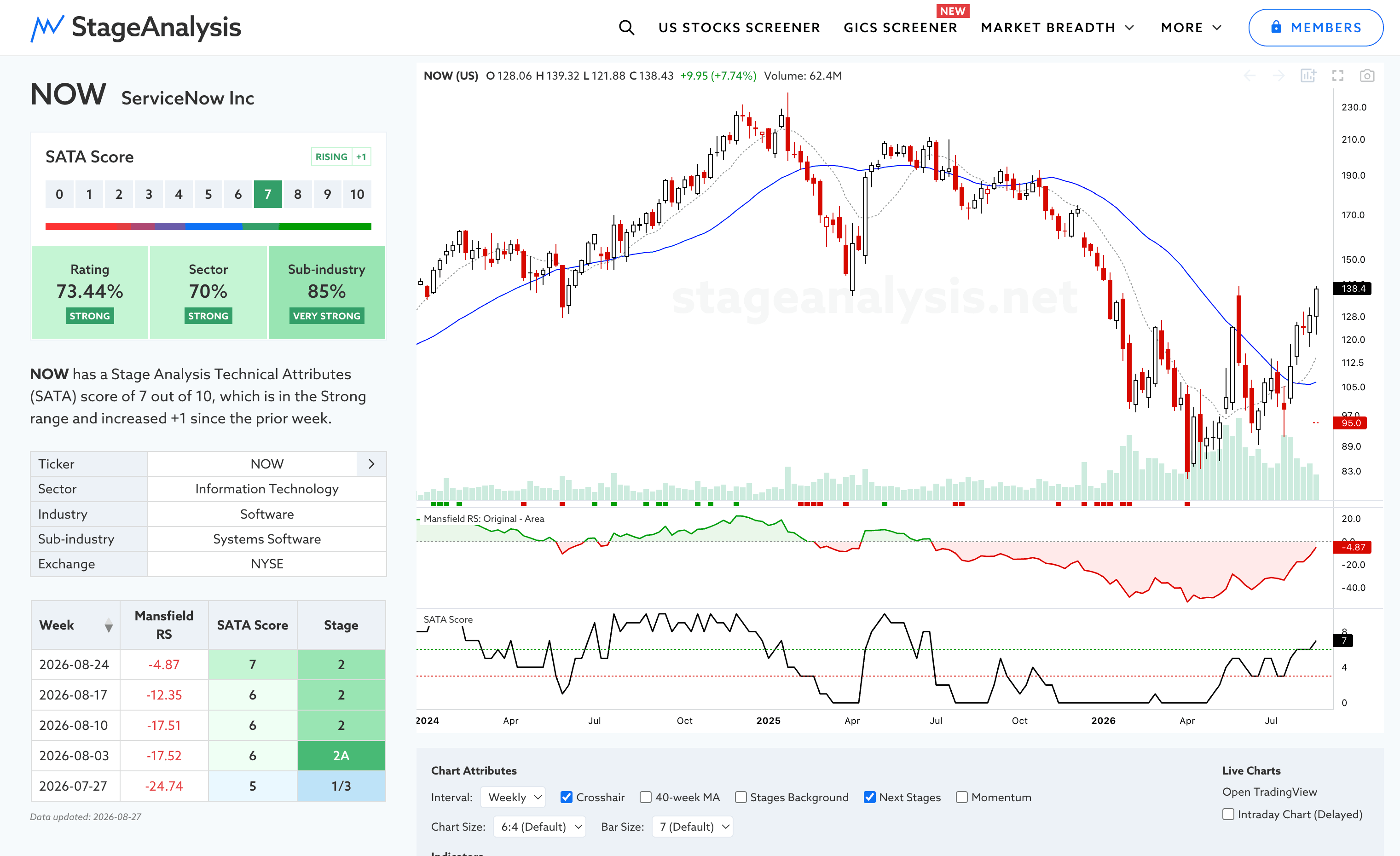Screen dimensions: 1400x856
Task: Go to next chart arrow
Action: [x=1279, y=75]
